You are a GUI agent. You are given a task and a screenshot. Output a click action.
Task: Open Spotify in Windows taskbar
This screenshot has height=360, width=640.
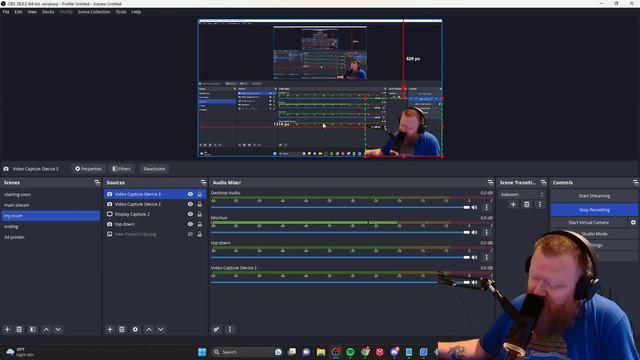(x=350, y=352)
